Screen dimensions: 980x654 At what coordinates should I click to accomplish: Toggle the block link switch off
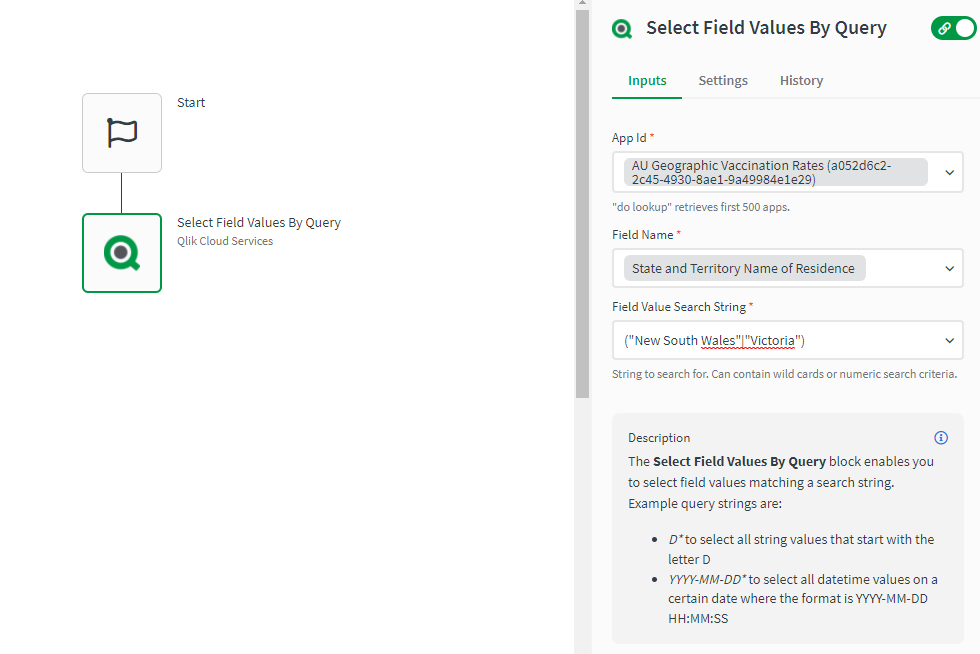click(x=952, y=28)
